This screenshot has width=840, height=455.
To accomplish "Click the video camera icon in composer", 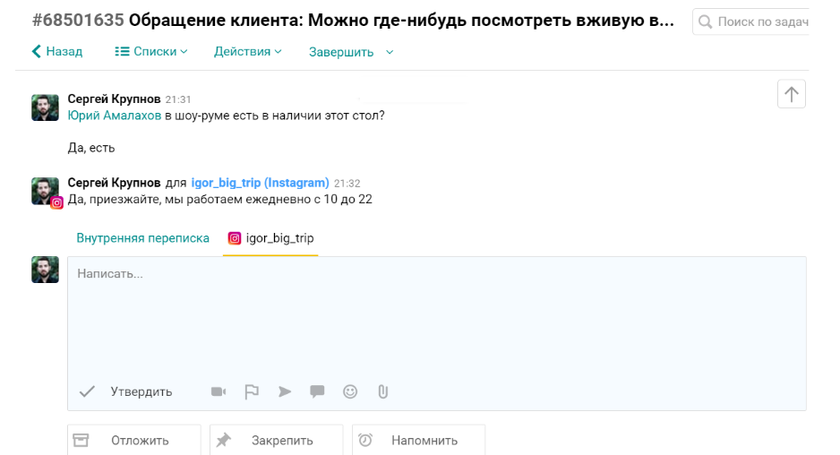I will [x=218, y=392].
